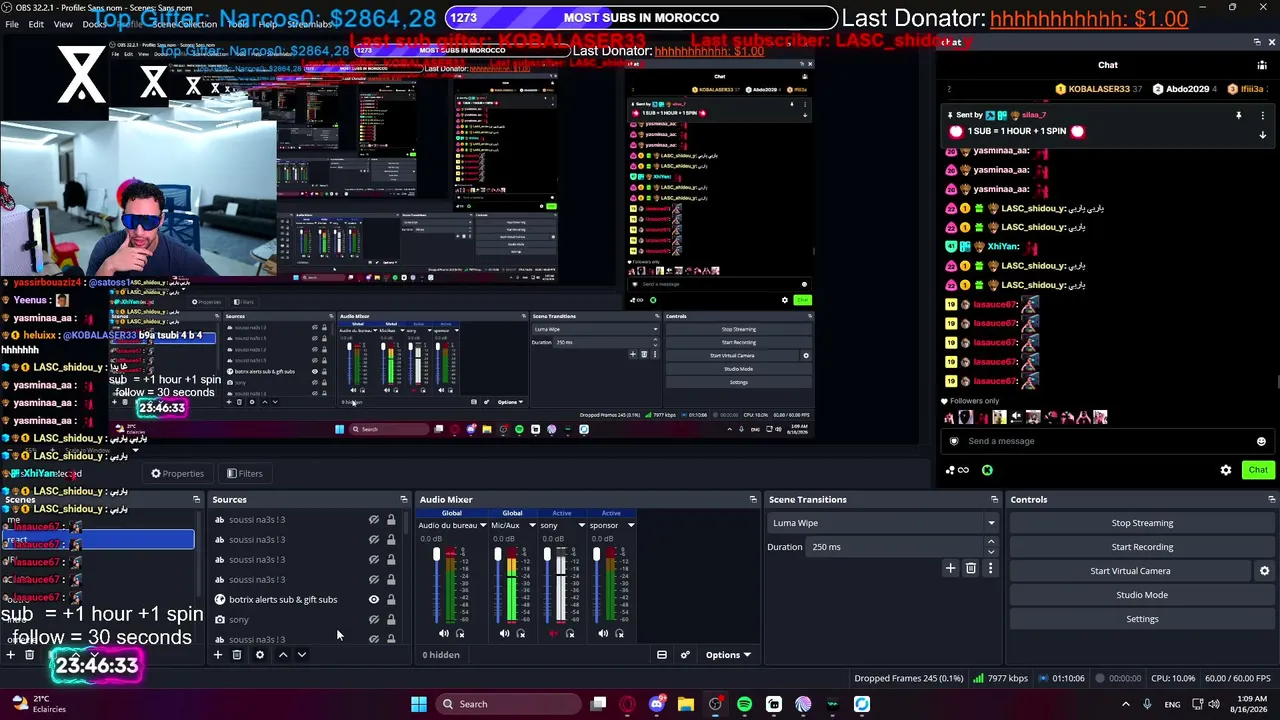Open the Luma Wipe transition dropdown
The height and width of the screenshot is (720, 1280).
[883, 523]
